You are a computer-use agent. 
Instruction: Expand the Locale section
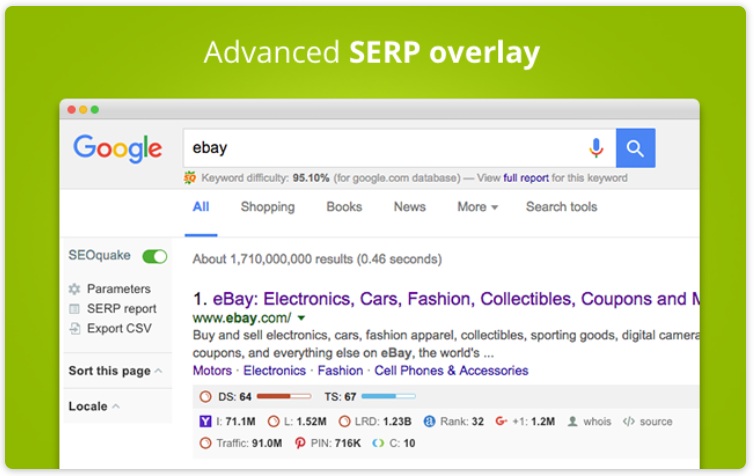(94, 406)
